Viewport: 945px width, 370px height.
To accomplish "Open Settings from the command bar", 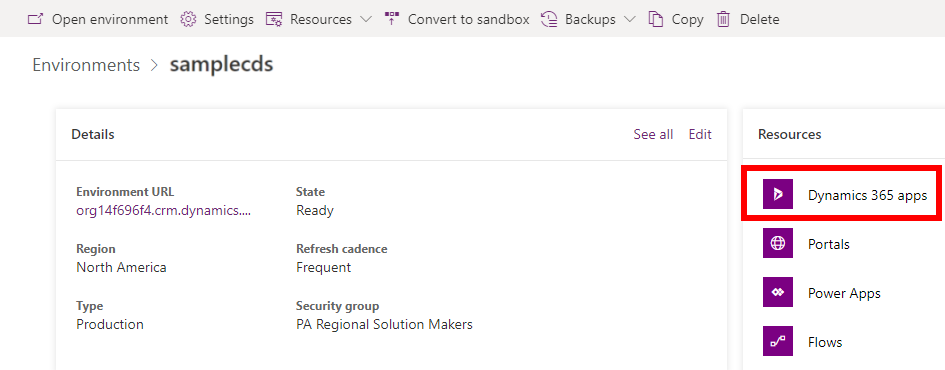I will (x=229, y=19).
